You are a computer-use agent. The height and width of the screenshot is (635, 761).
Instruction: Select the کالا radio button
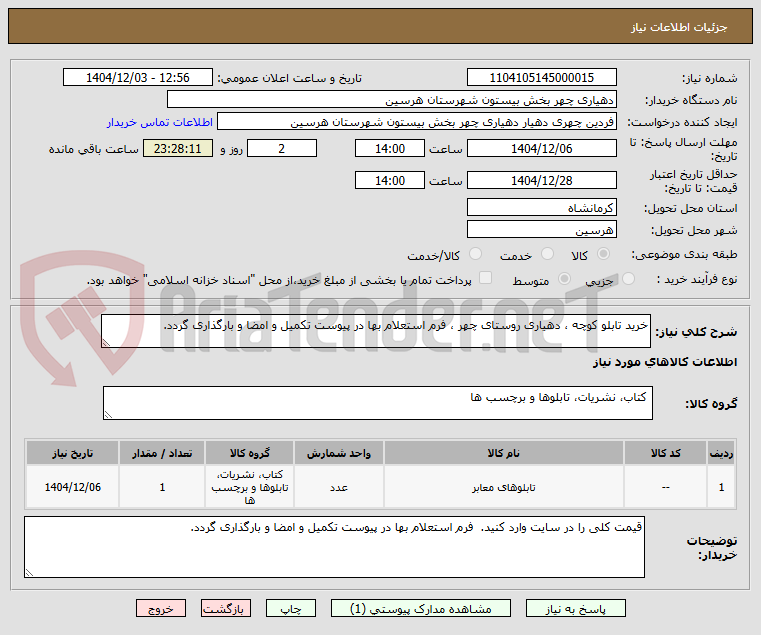point(604,254)
